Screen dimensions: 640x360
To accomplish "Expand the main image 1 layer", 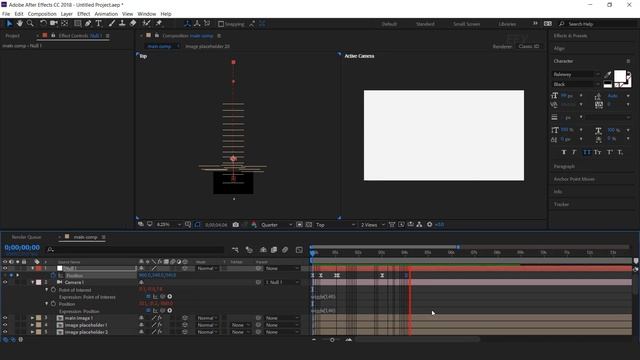I will [x=32, y=318].
